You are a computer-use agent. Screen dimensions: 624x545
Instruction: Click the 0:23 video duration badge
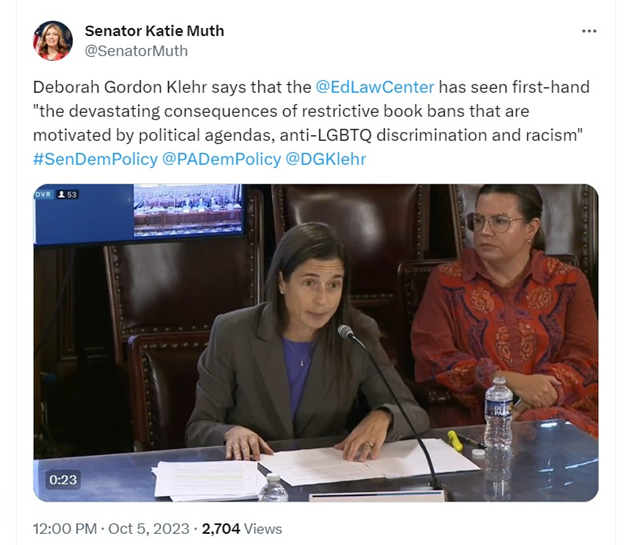(63, 480)
